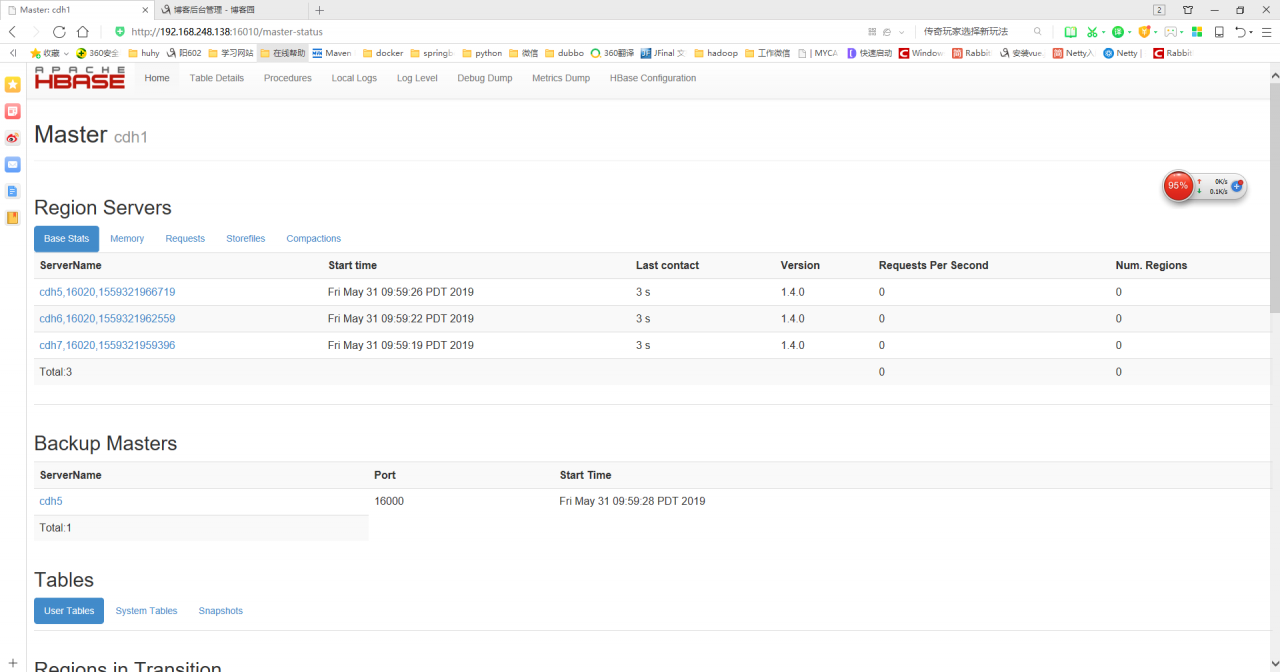This screenshot has height=672, width=1280.
Task: Open address bar dropdown chevron
Action: [902, 32]
